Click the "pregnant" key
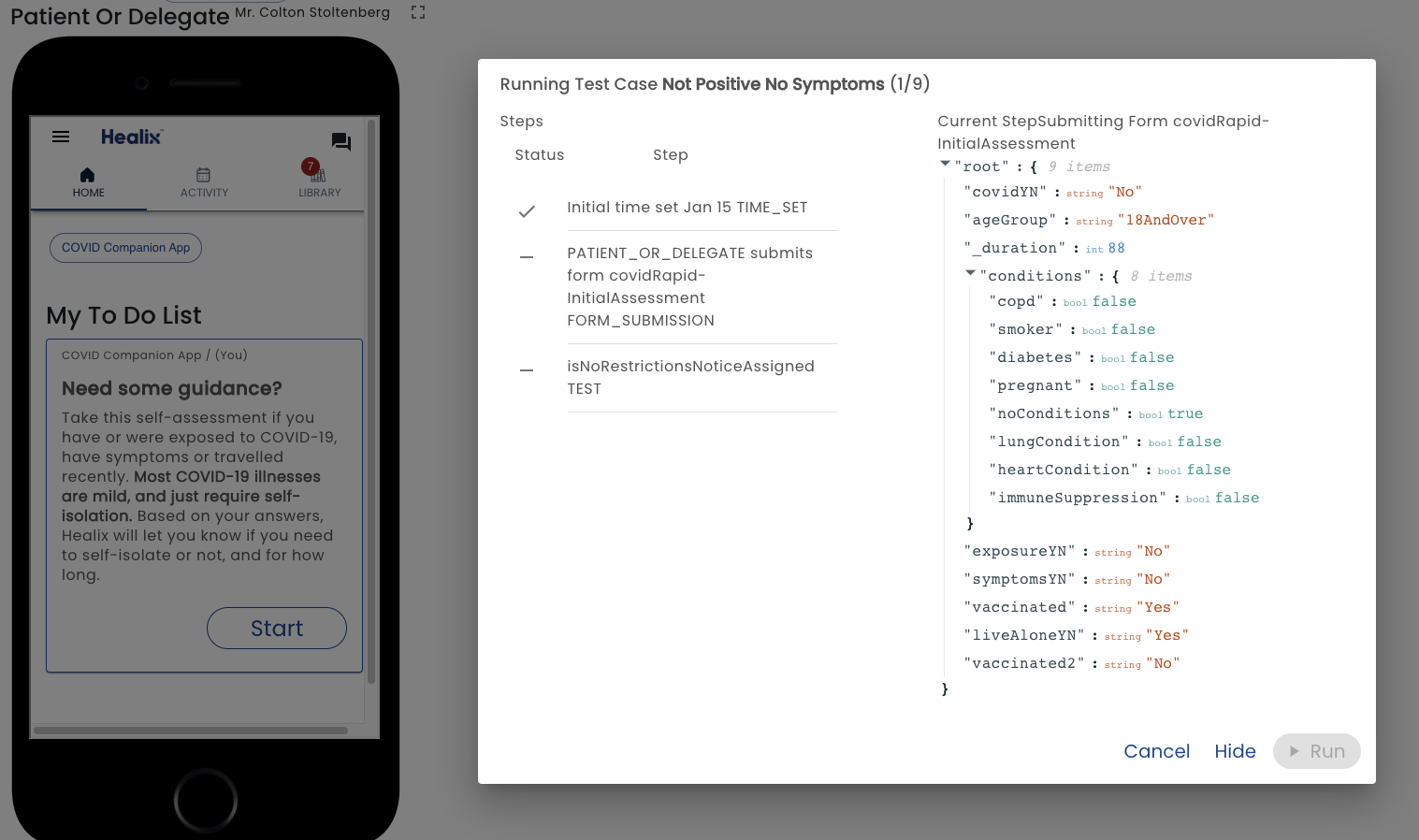The image size is (1419, 840). (x=1035, y=385)
